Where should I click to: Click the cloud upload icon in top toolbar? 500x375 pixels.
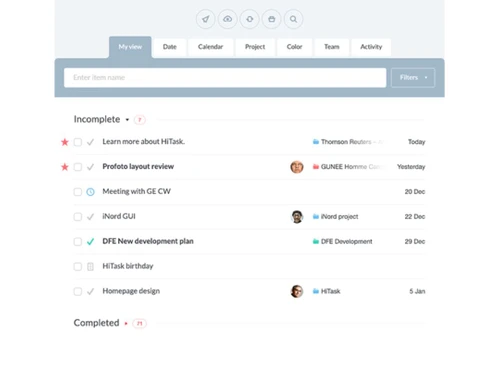pyautogui.click(x=228, y=19)
